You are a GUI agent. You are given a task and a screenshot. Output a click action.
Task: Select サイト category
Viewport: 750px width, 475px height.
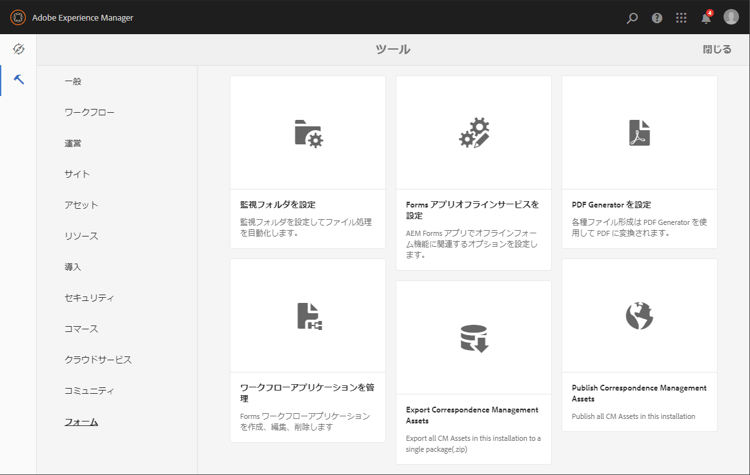[x=77, y=174]
